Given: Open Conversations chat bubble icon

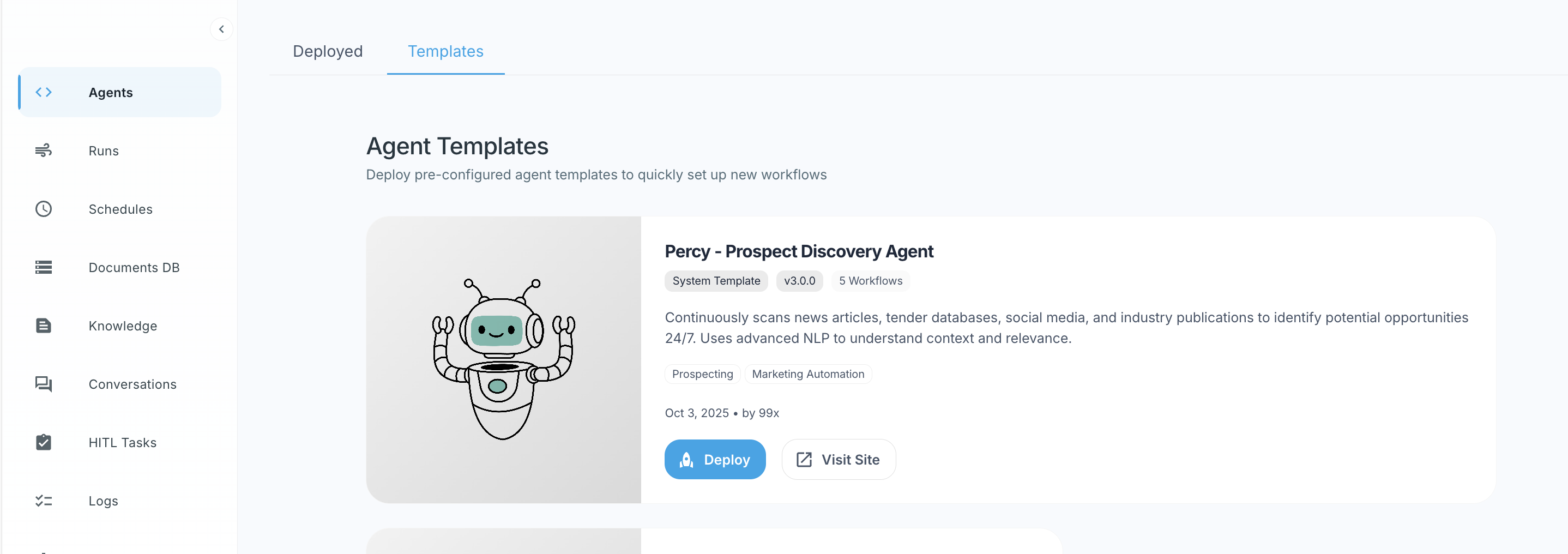Looking at the screenshot, I should point(43,384).
